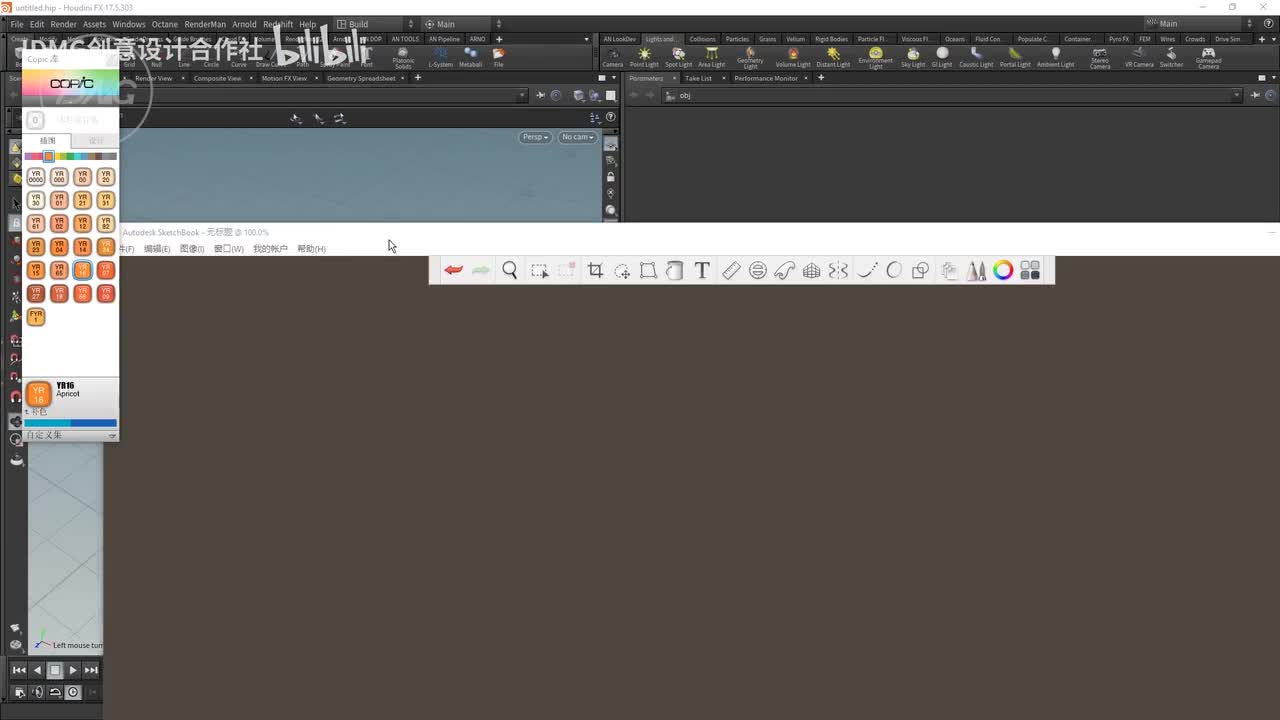The height and width of the screenshot is (720, 1280).
Task: Pick the YR31 Copic color swatch
Action: click(105, 200)
